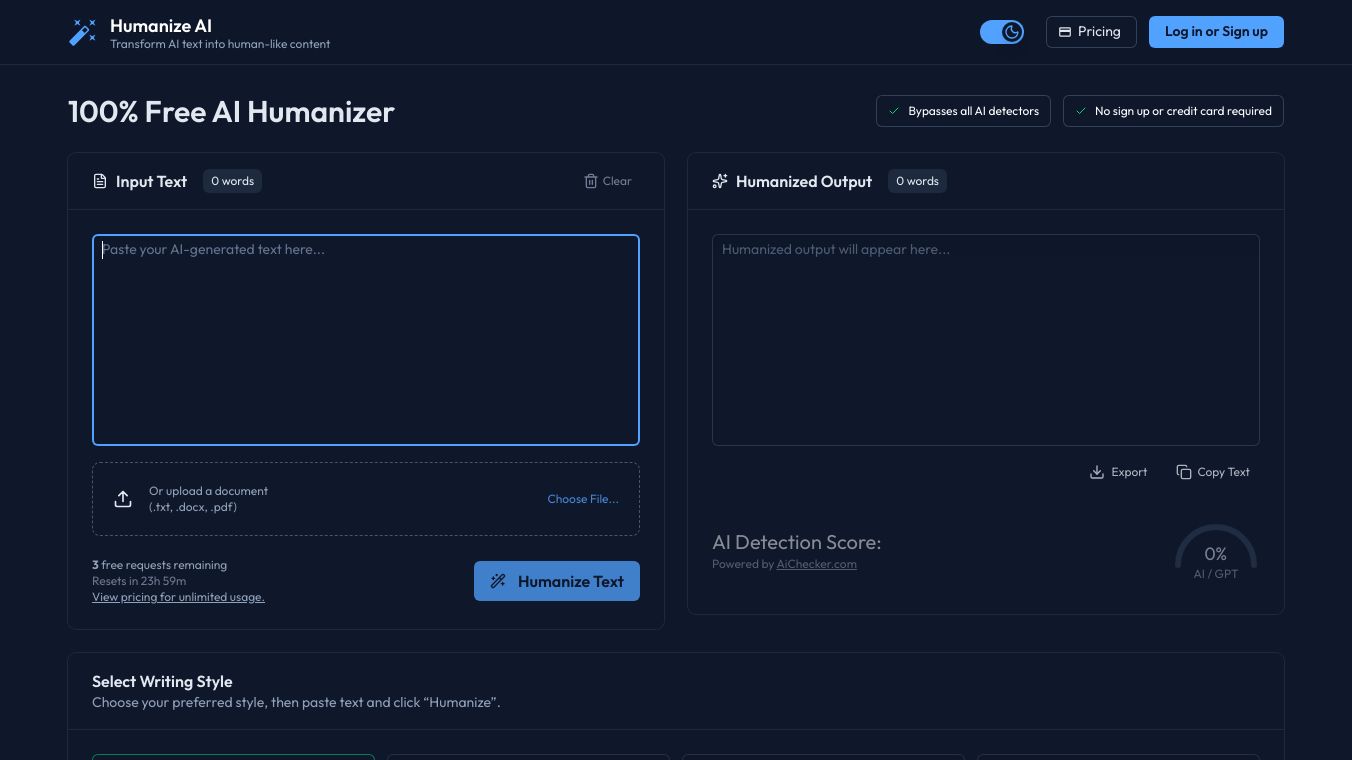Click the Choose File link
The image size is (1352, 760).
[583, 499]
